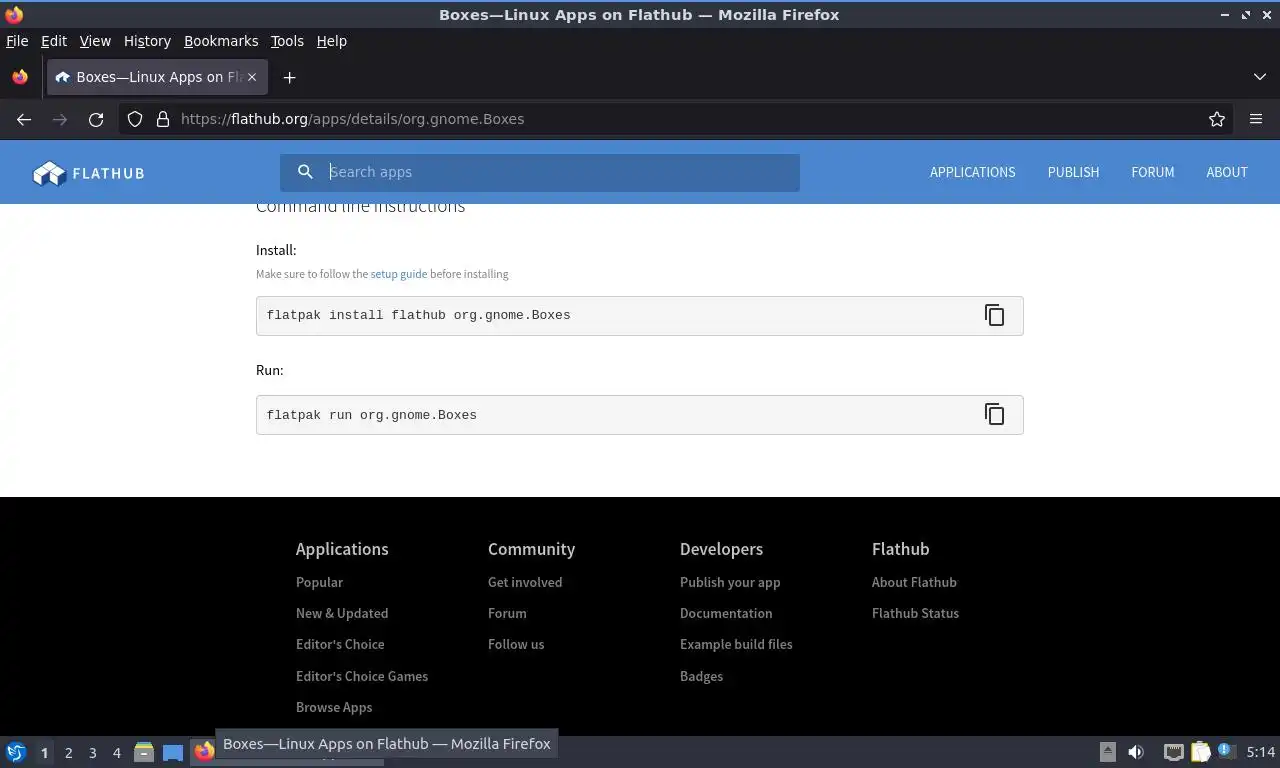
Task: Select the Boxes—Linux Apps on Flathub tab
Action: point(157,77)
